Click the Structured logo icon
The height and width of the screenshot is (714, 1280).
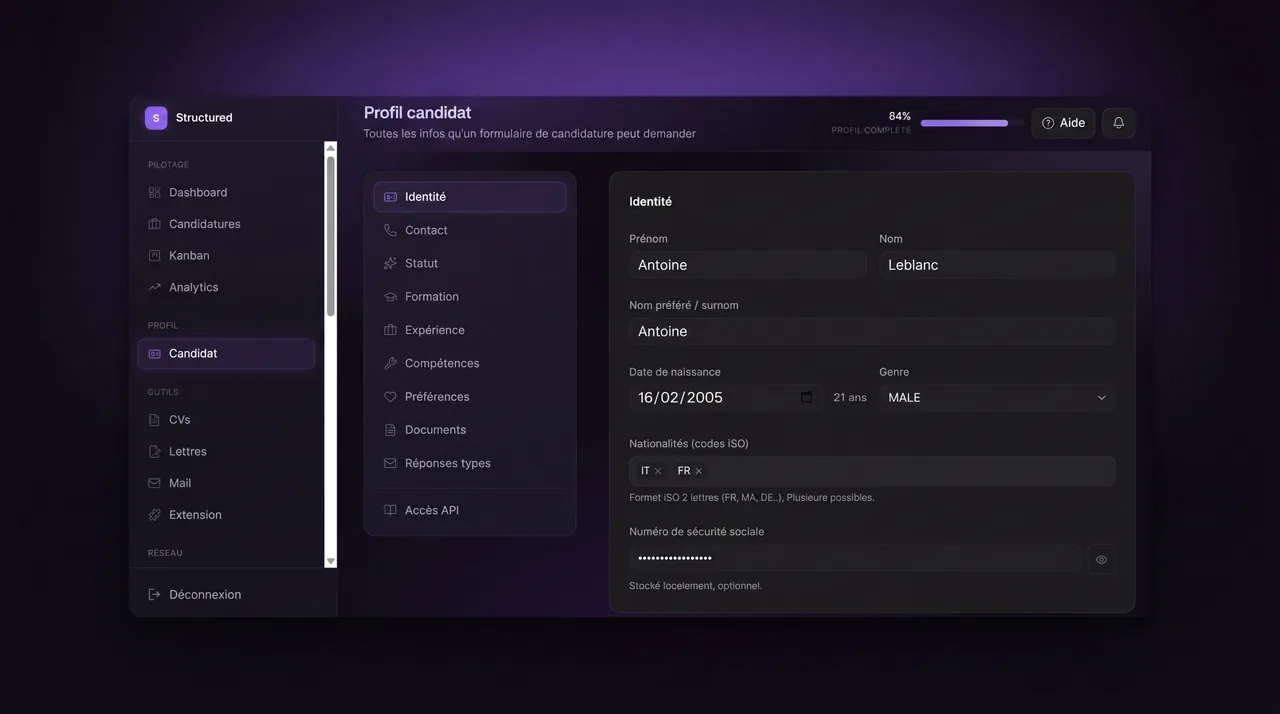click(156, 118)
